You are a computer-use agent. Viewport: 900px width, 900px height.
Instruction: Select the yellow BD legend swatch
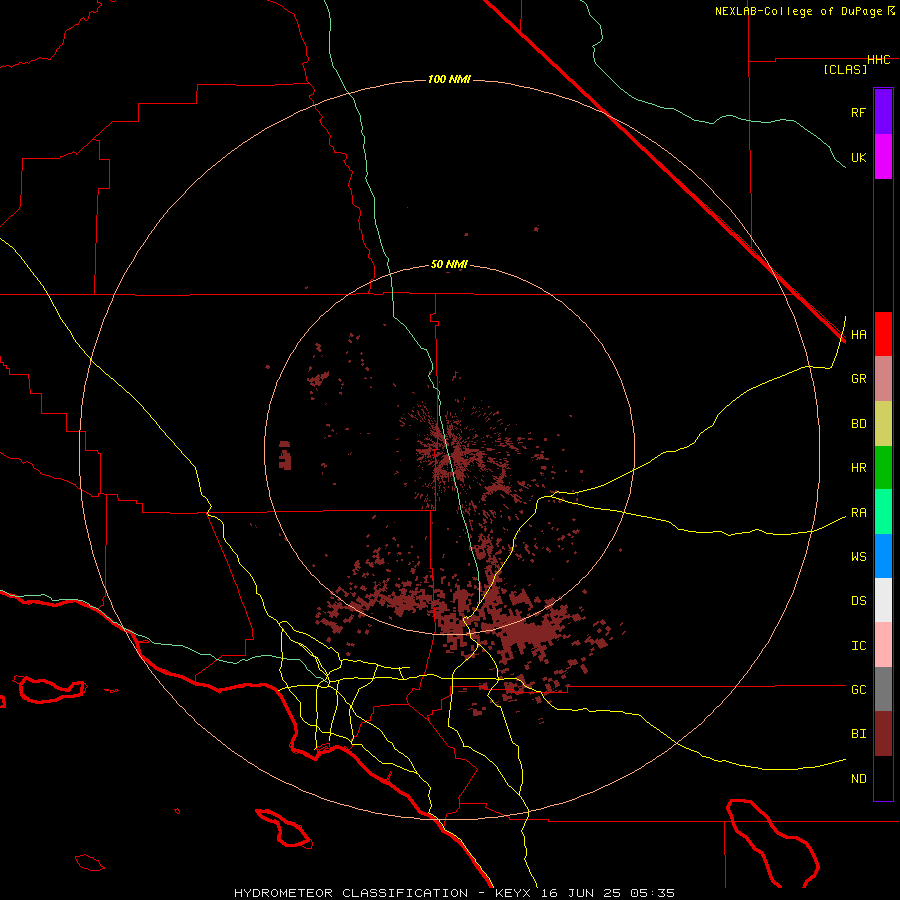click(x=883, y=424)
